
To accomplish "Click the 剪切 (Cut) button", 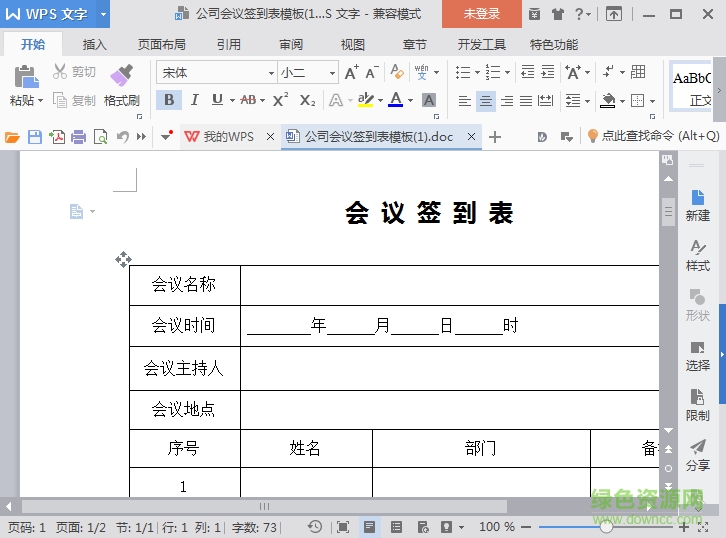I will (x=75, y=72).
